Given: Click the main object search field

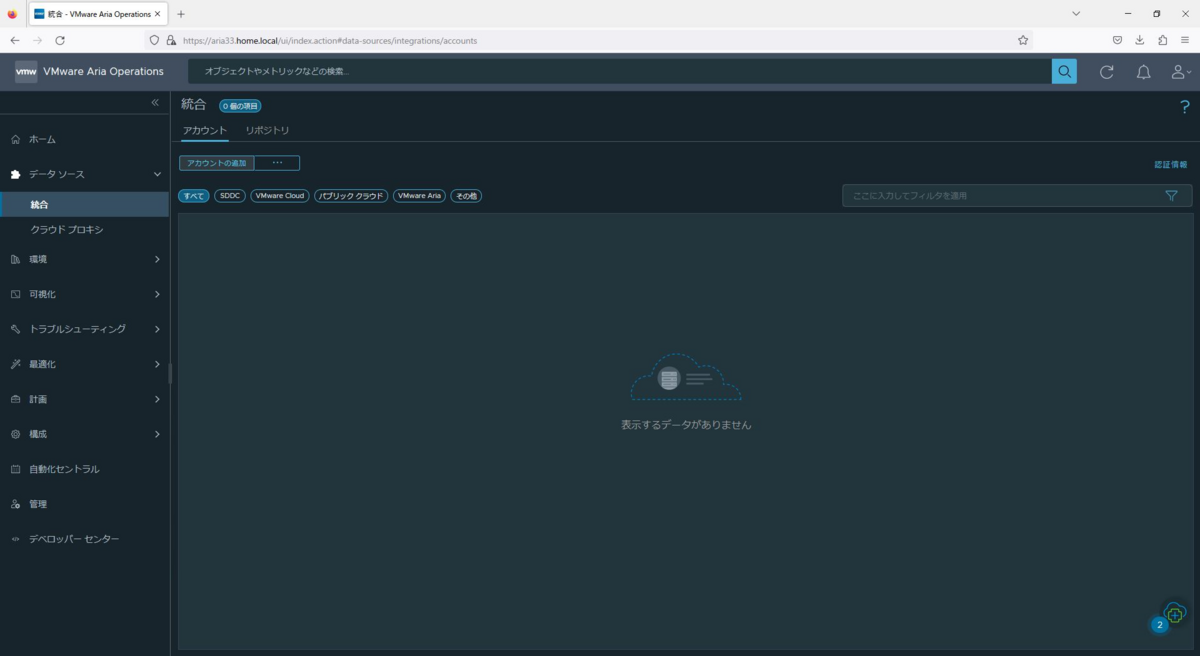Looking at the screenshot, I should point(620,71).
